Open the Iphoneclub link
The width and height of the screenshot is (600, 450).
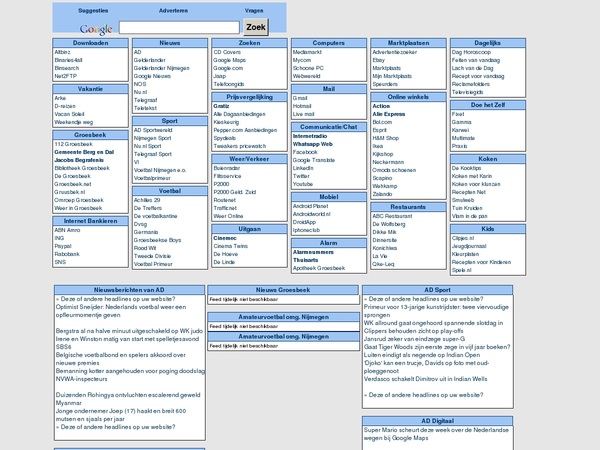click(x=306, y=230)
